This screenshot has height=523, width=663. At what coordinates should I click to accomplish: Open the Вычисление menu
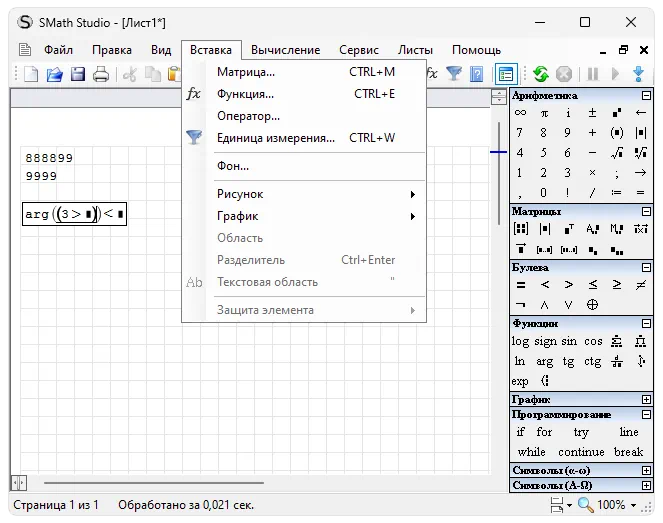[x=285, y=50]
